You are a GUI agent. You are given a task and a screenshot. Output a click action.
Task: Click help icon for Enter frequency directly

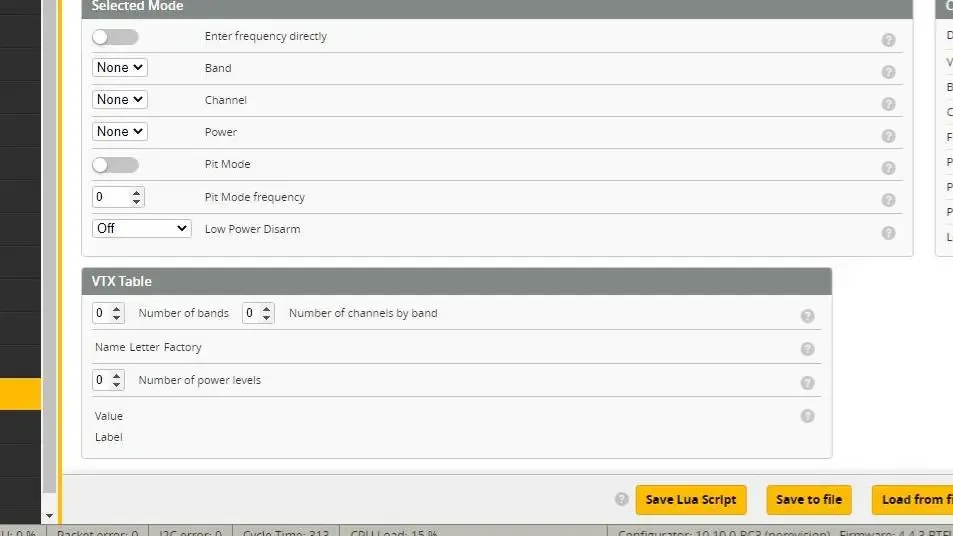(888, 40)
